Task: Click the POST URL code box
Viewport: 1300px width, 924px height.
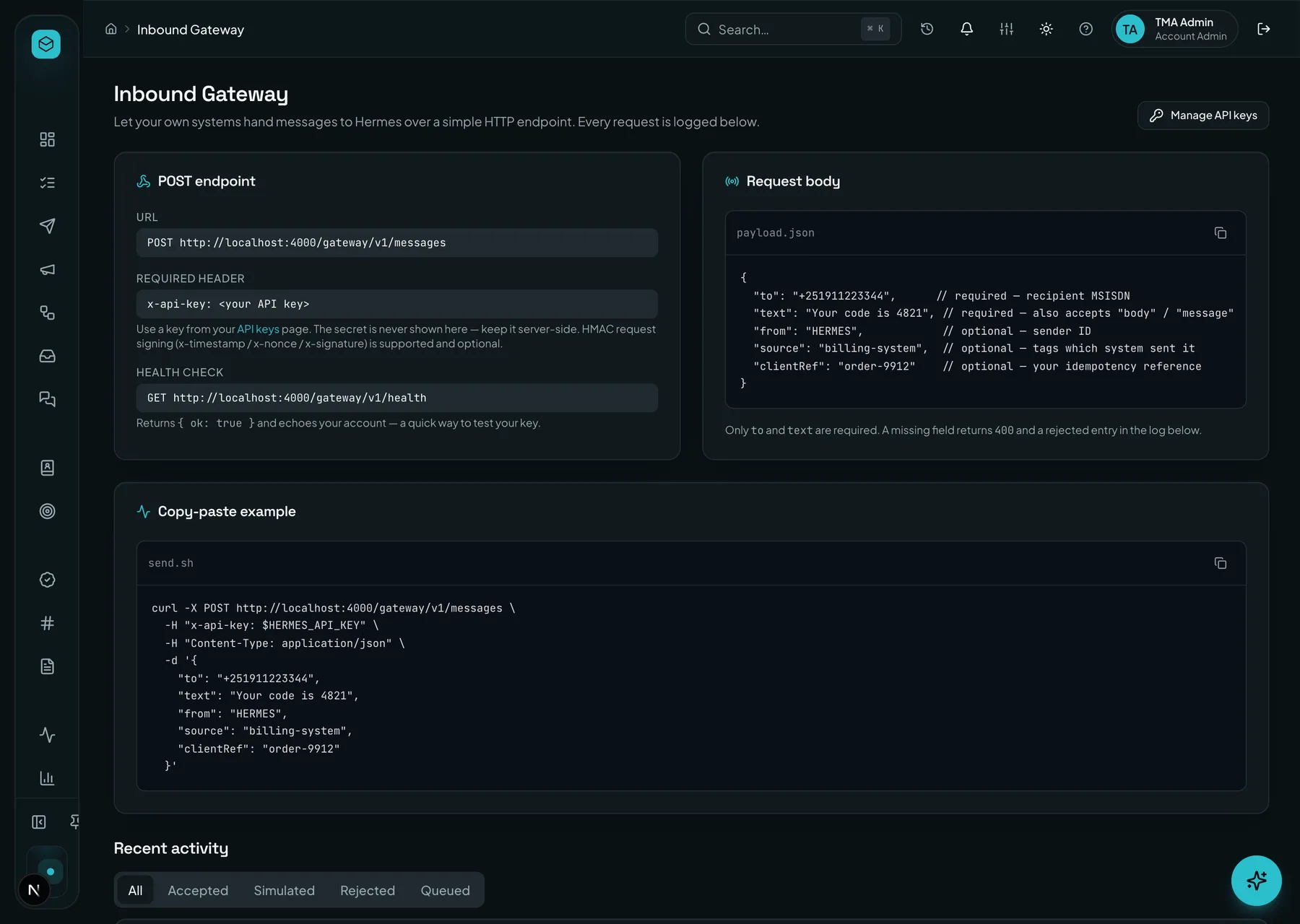Action: 396,243
